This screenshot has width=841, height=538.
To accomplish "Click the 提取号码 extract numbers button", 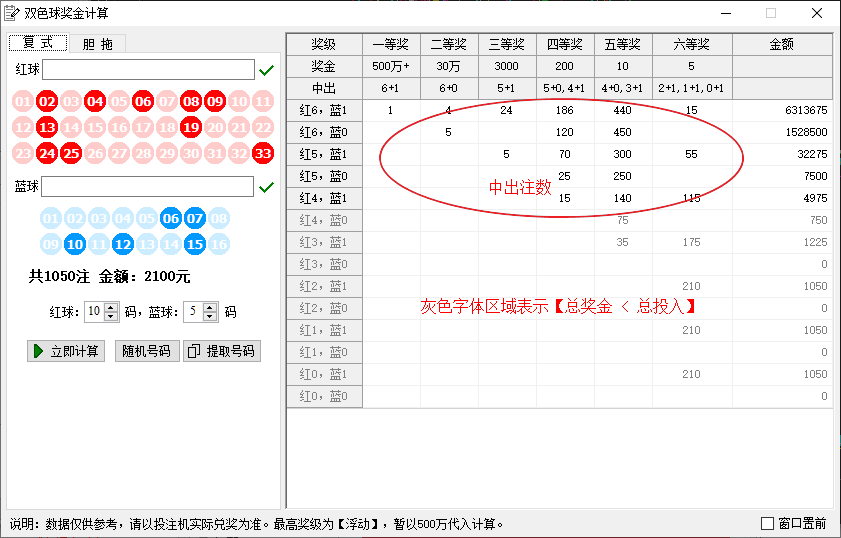I will tap(222, 351).
